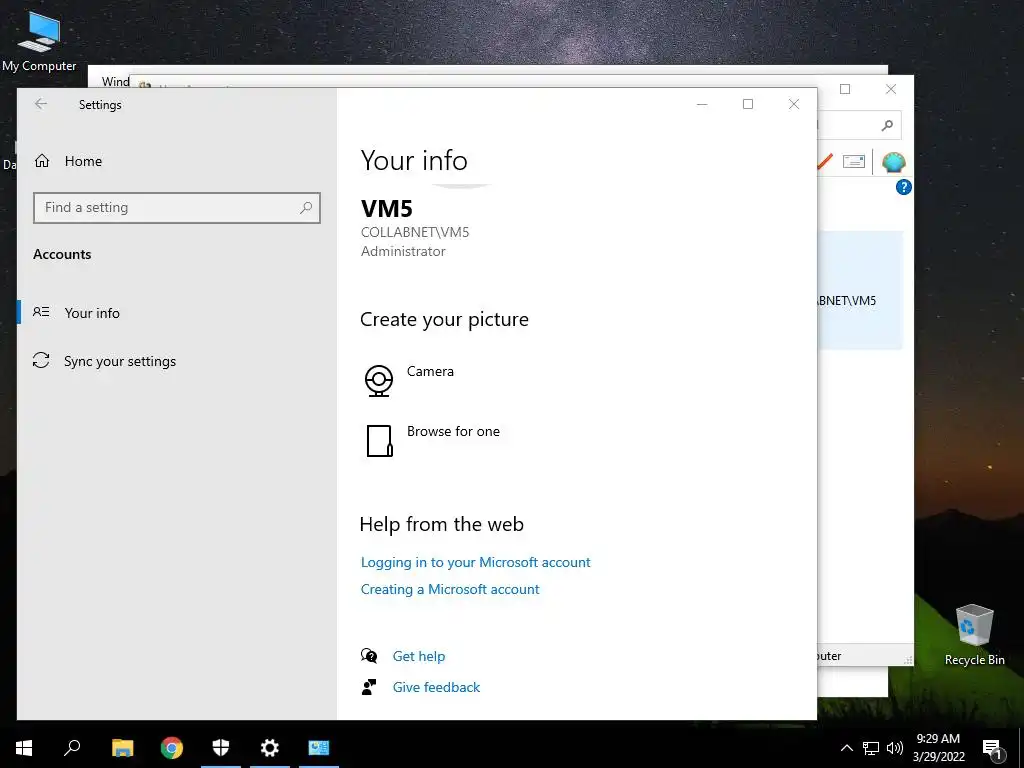Open Logging in to your Microsoft account link
Image resolution: width=1024 pixels, height=768 pixels.
475,562
